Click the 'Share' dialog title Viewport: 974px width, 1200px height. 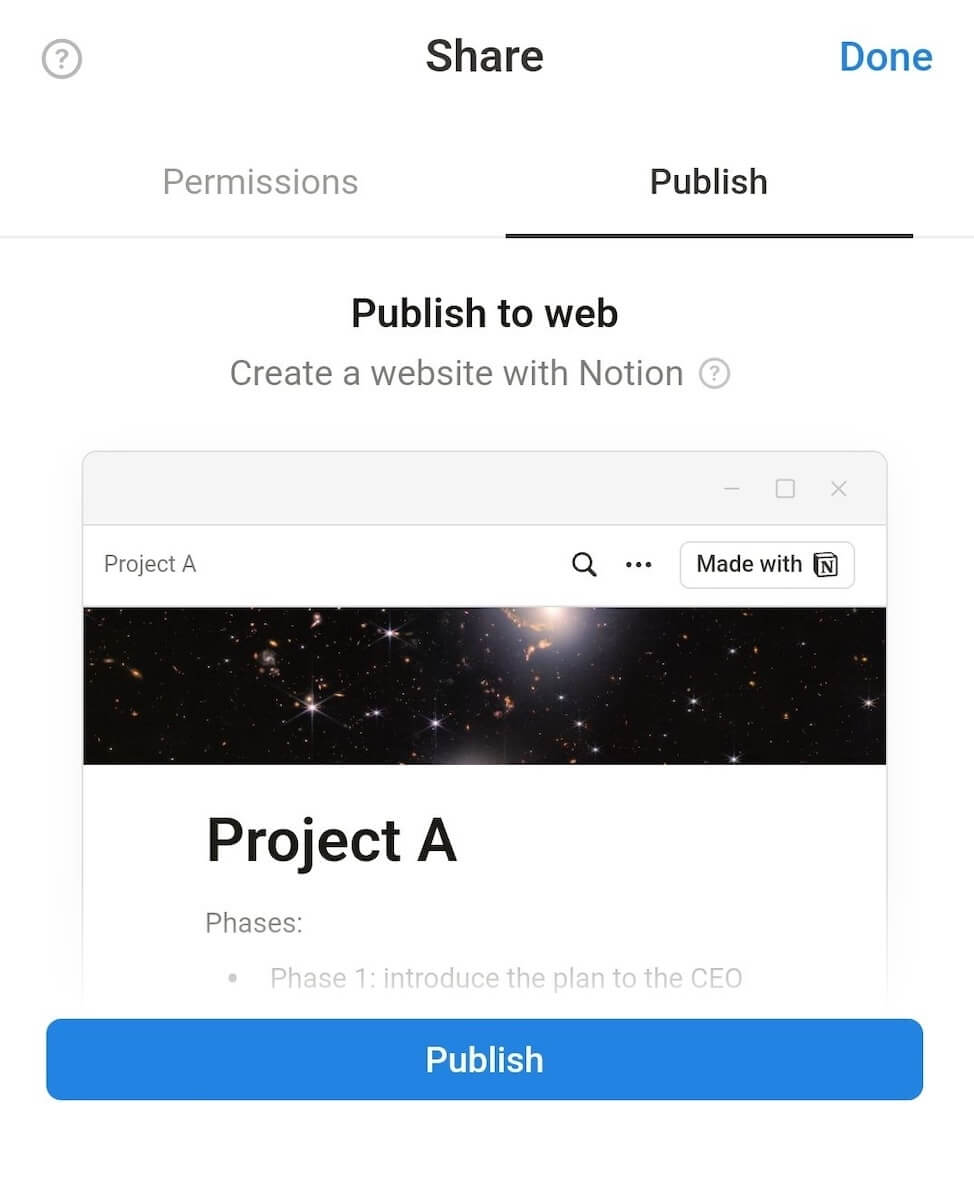(485, 57)
